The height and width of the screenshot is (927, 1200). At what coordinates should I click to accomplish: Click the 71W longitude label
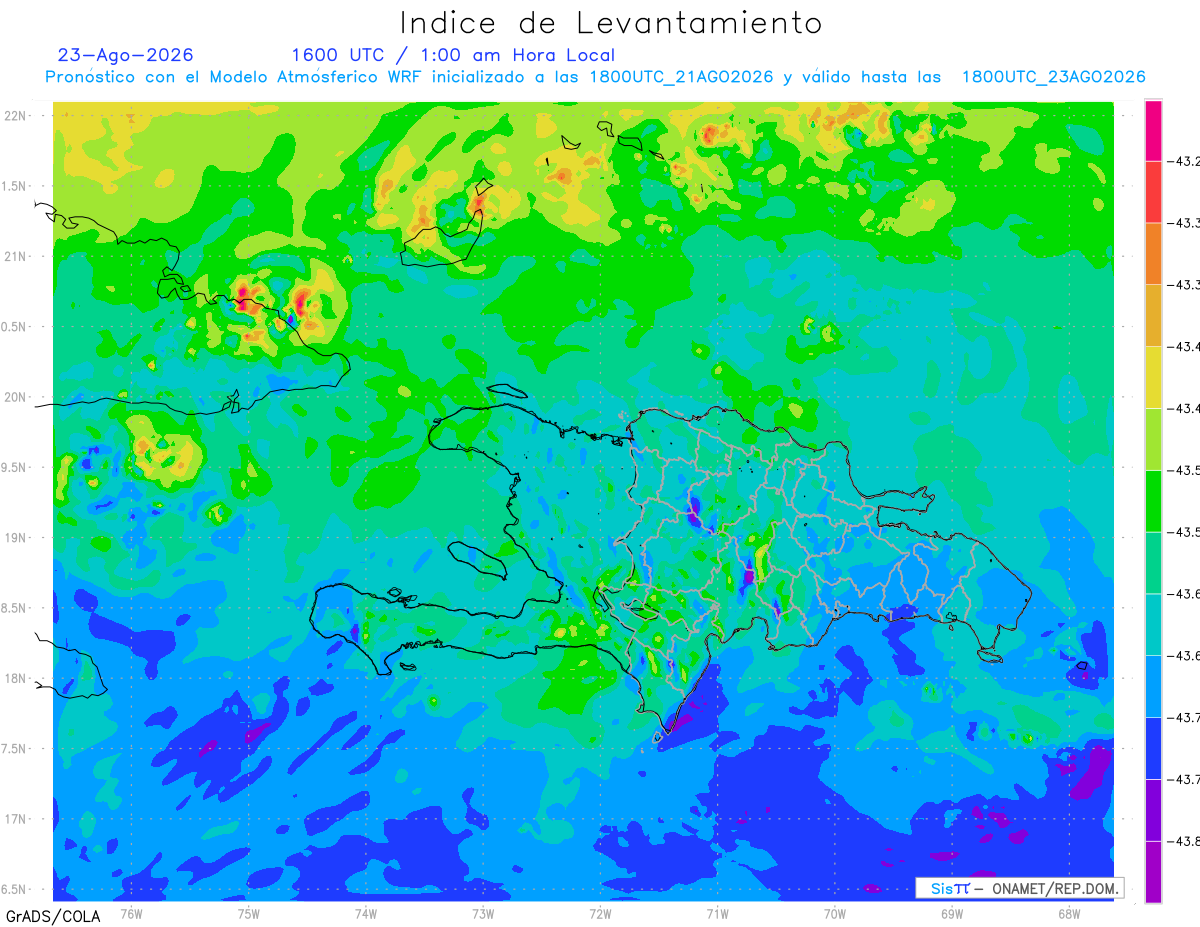[x=717, y=913]
